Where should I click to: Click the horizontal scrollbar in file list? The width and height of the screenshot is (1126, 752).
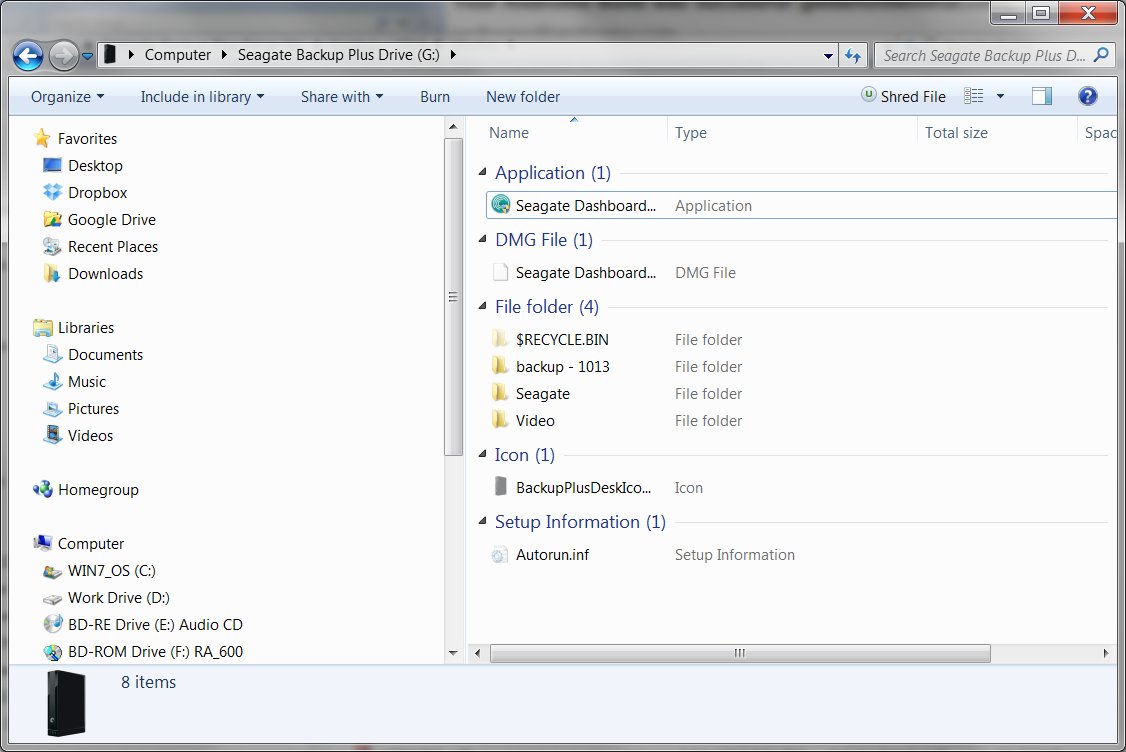click(740, 653)
